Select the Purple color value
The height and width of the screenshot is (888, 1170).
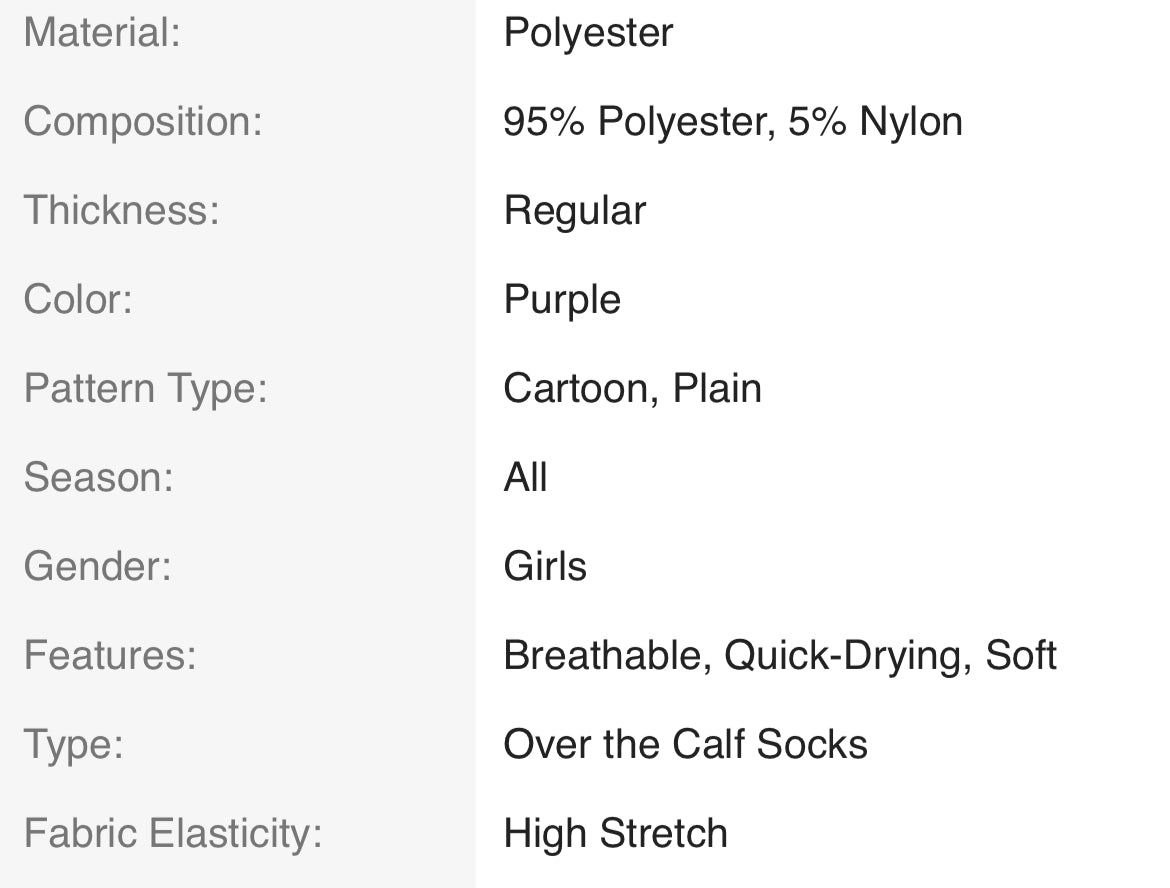tap(562, 300)
